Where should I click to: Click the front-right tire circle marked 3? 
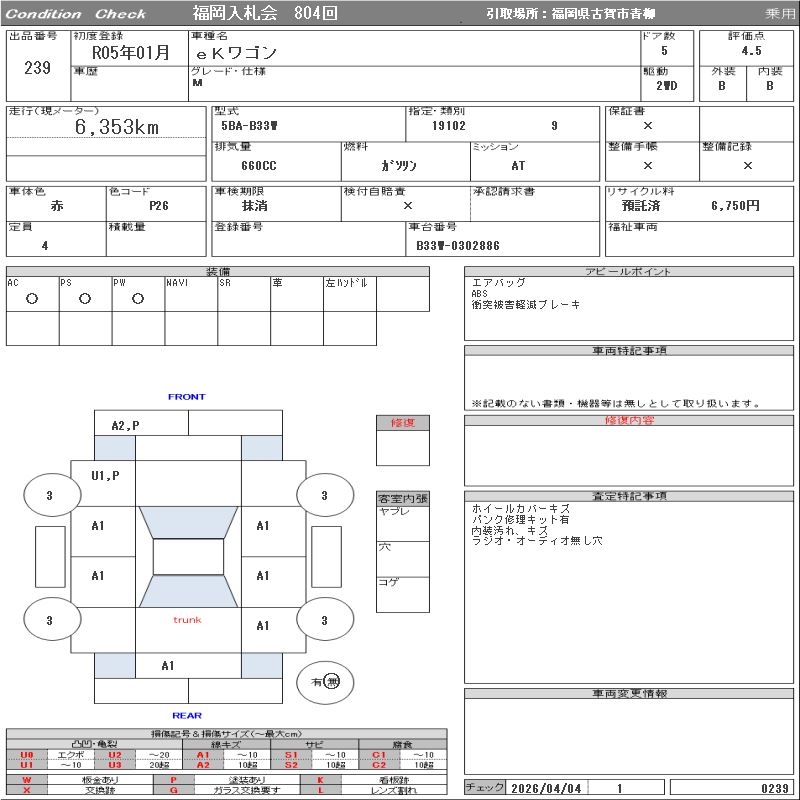click(324, 496)
